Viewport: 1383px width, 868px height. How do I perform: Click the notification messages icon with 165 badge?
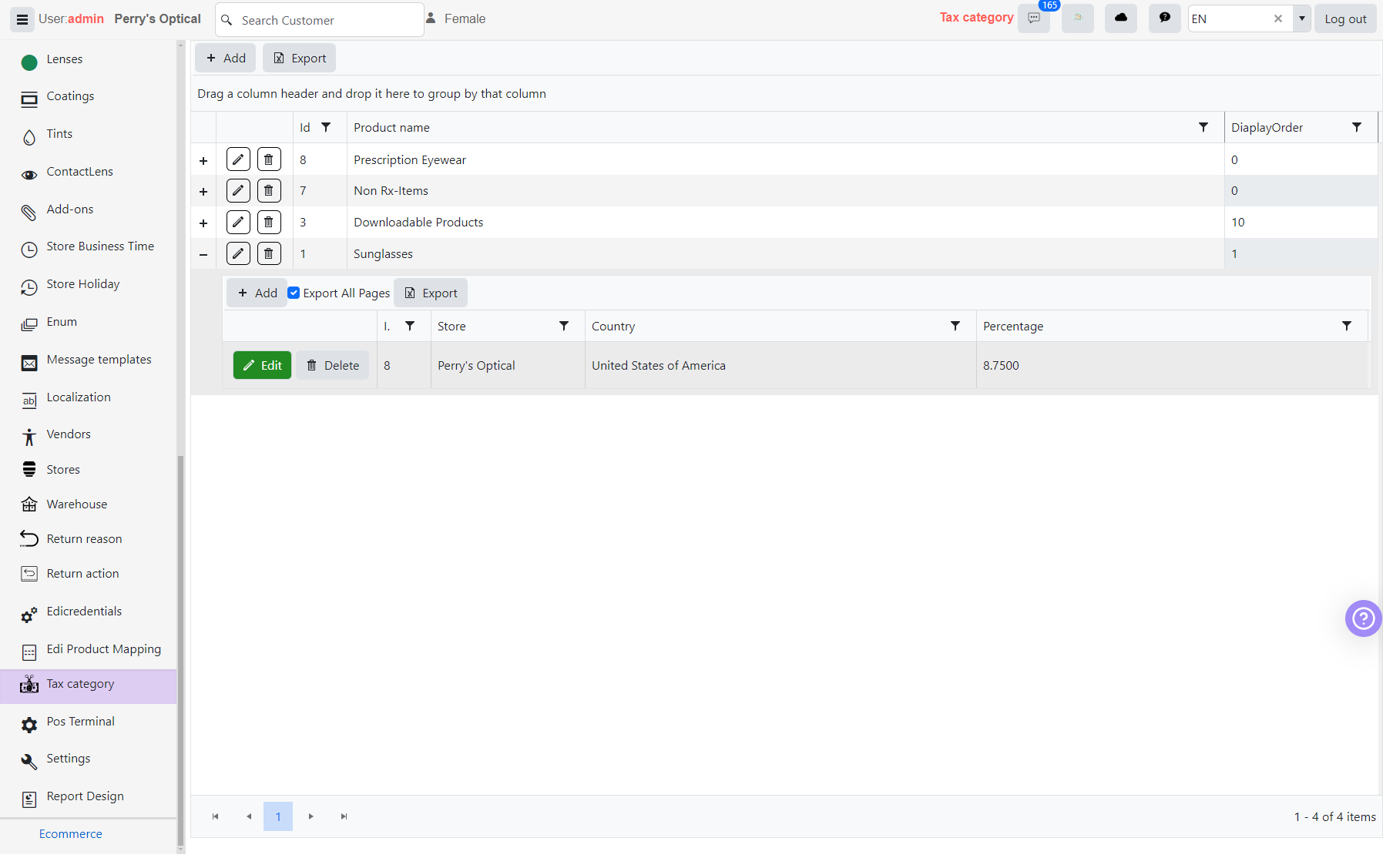[1034, 18]
